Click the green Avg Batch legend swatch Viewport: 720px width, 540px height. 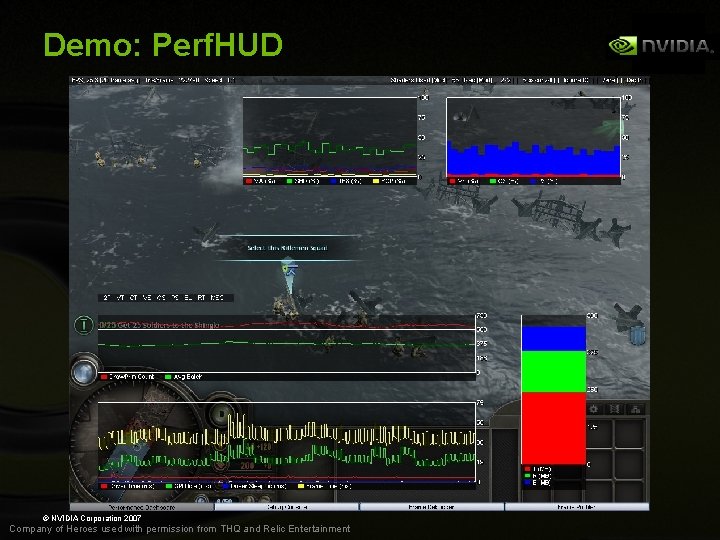[168, 377]
